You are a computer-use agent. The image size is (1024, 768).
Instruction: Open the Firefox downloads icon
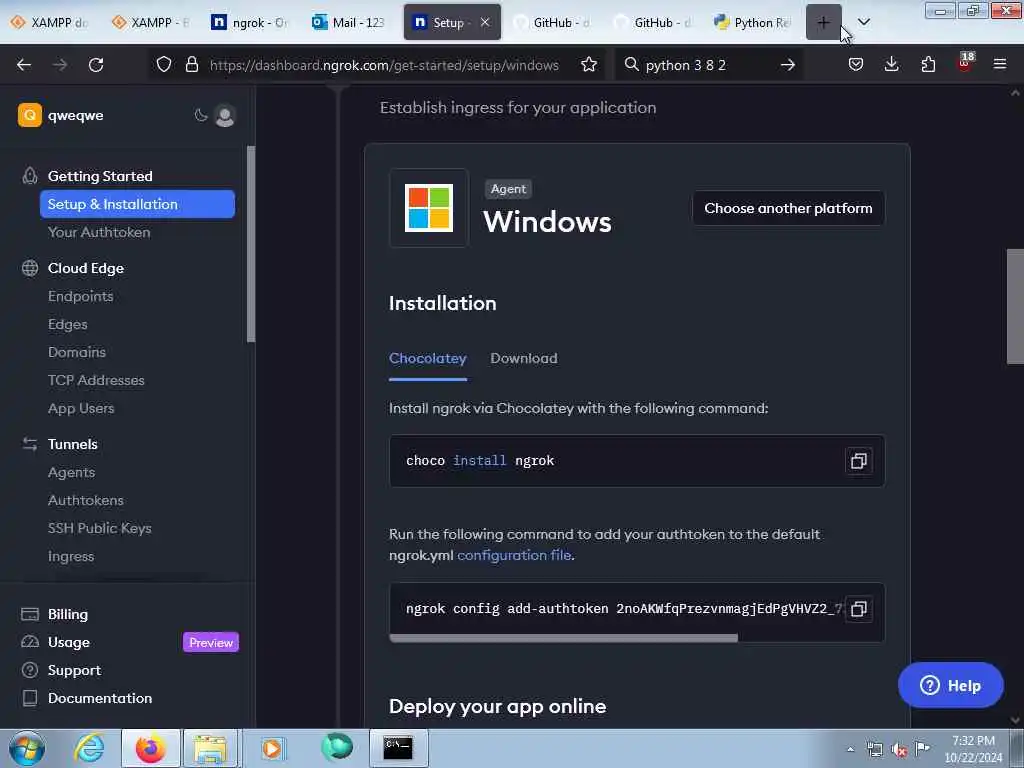891,65
